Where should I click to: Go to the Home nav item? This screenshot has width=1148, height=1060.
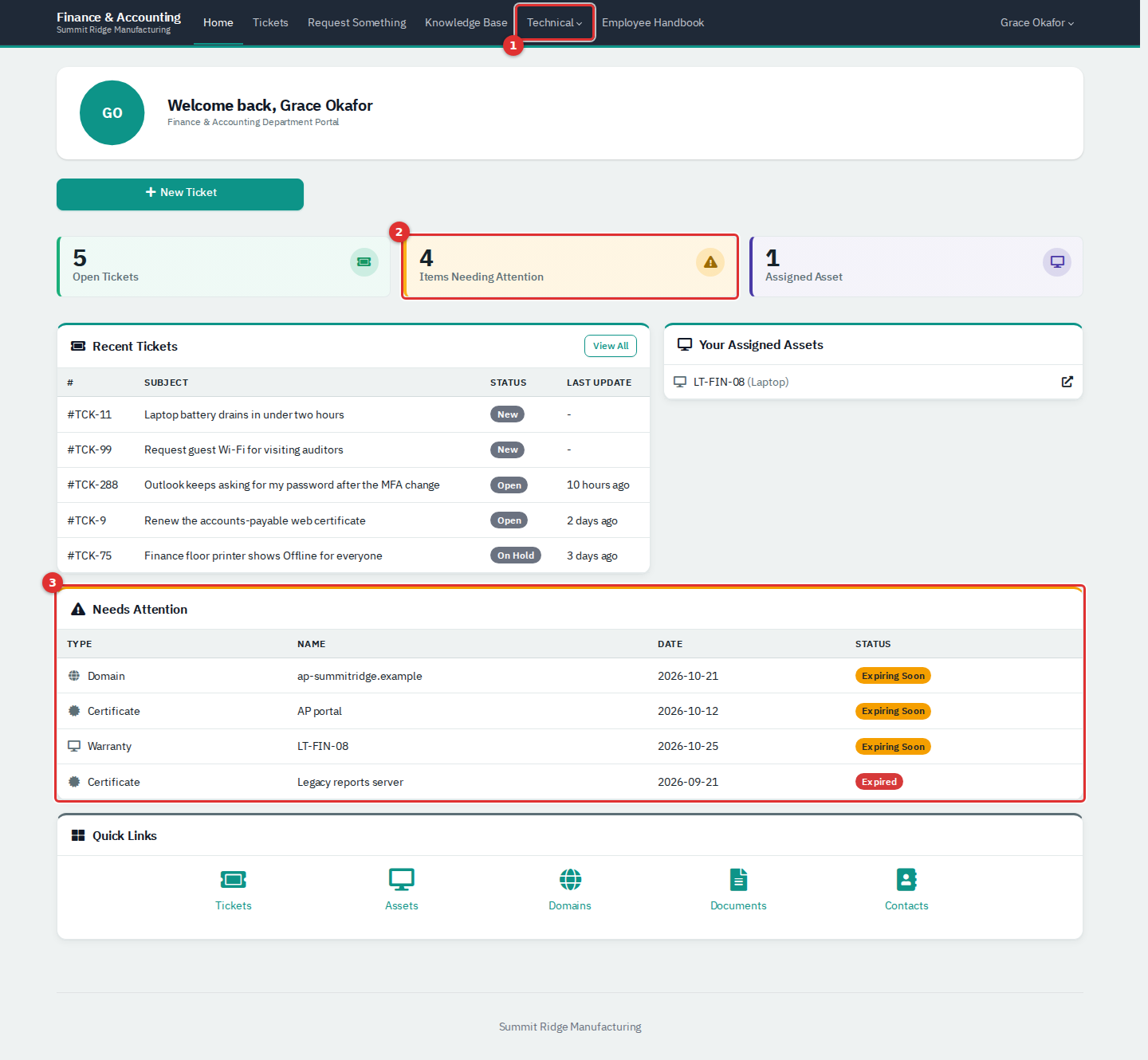tap(218, 22)
